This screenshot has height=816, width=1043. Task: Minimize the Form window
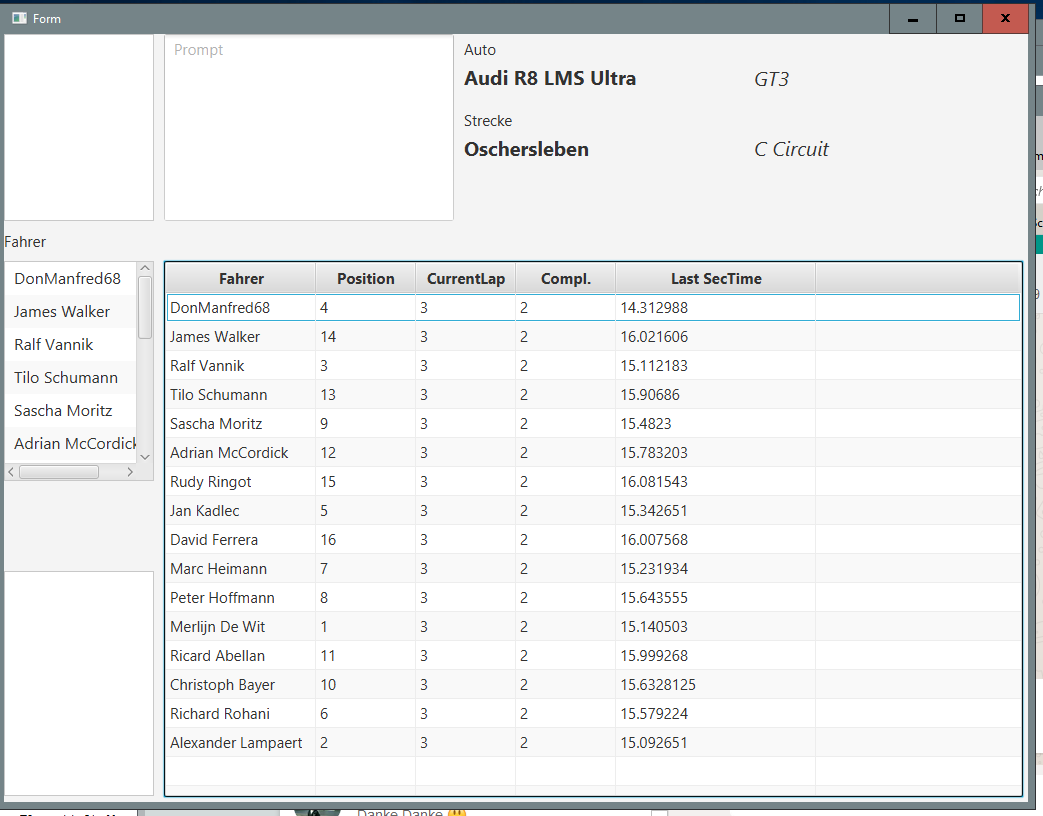[x=912, y=18]
